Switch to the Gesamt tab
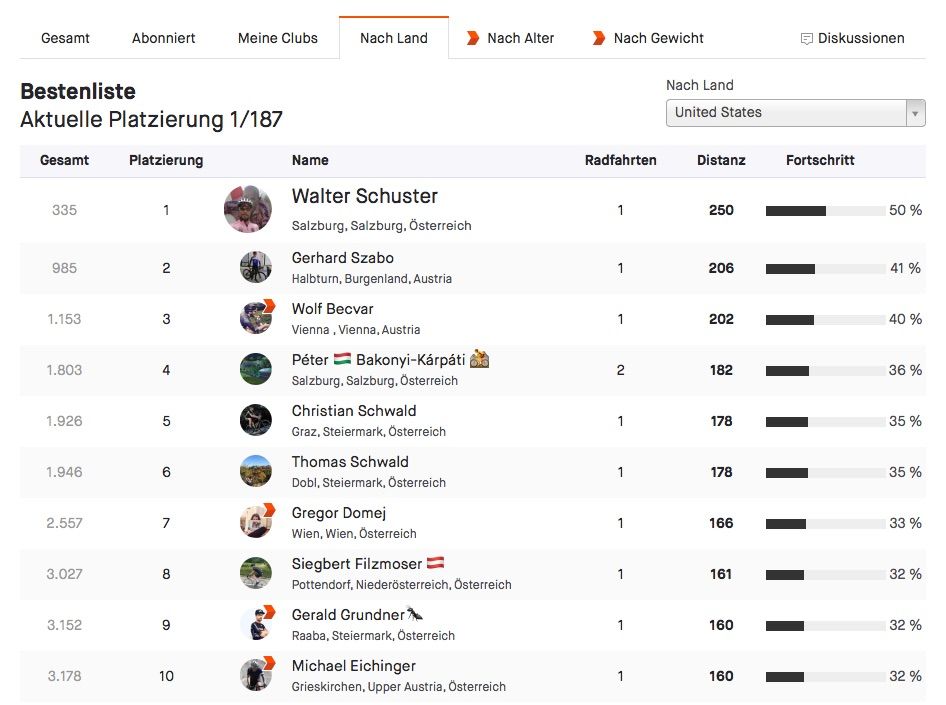Screen dimensions: 946x705 tap(65, 38)
